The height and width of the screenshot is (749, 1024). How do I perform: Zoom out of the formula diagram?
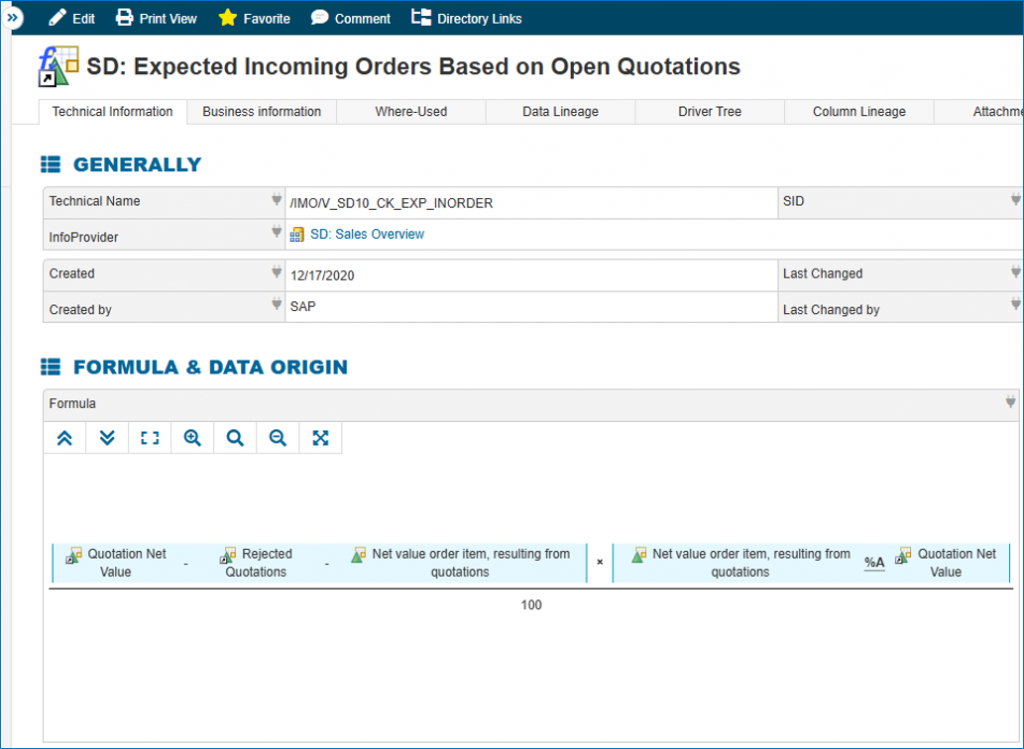pyautogui.click(x=277, y=438)
